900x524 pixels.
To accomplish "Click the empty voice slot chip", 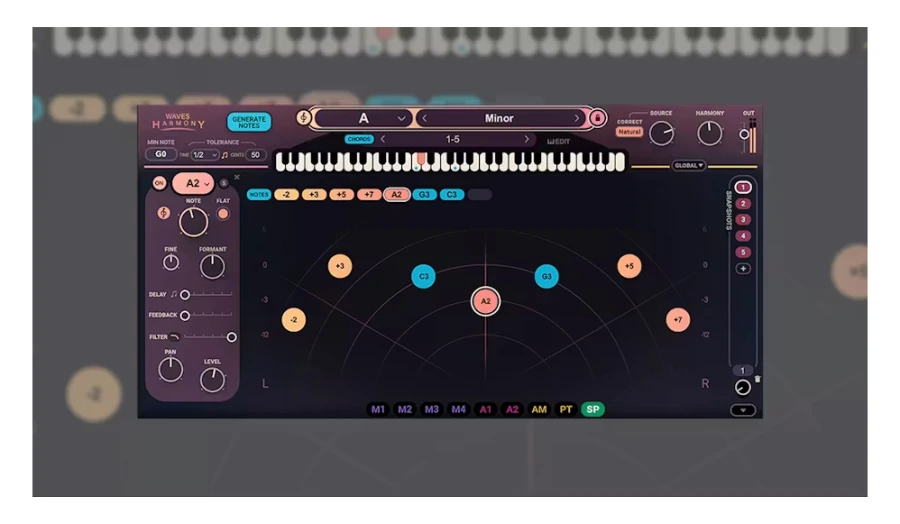I will click(x=479, y=195).
